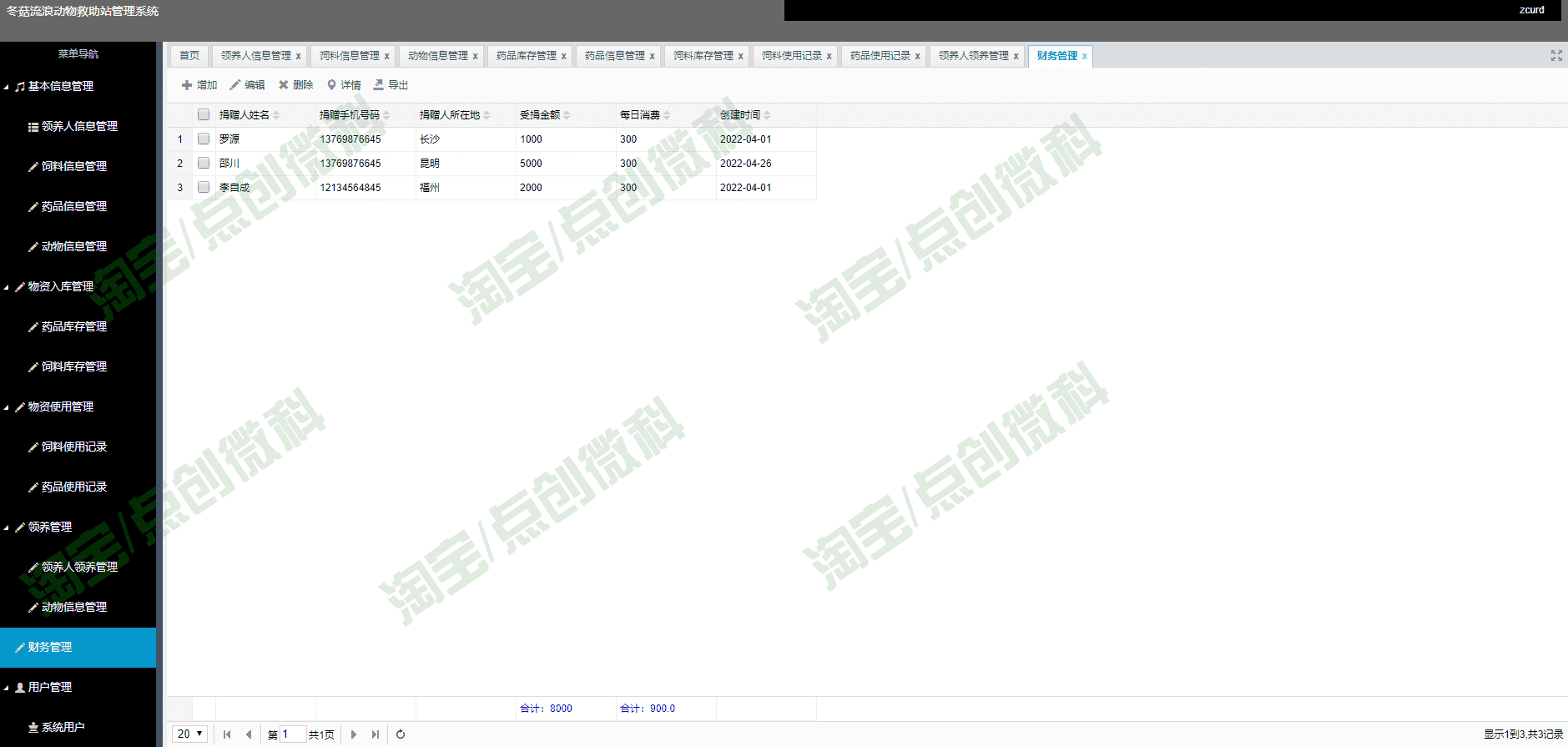Close the 动物信息管理 tab
Image resolution: width=1568 pixels, height=747 pixels.
tap(475, 57)
